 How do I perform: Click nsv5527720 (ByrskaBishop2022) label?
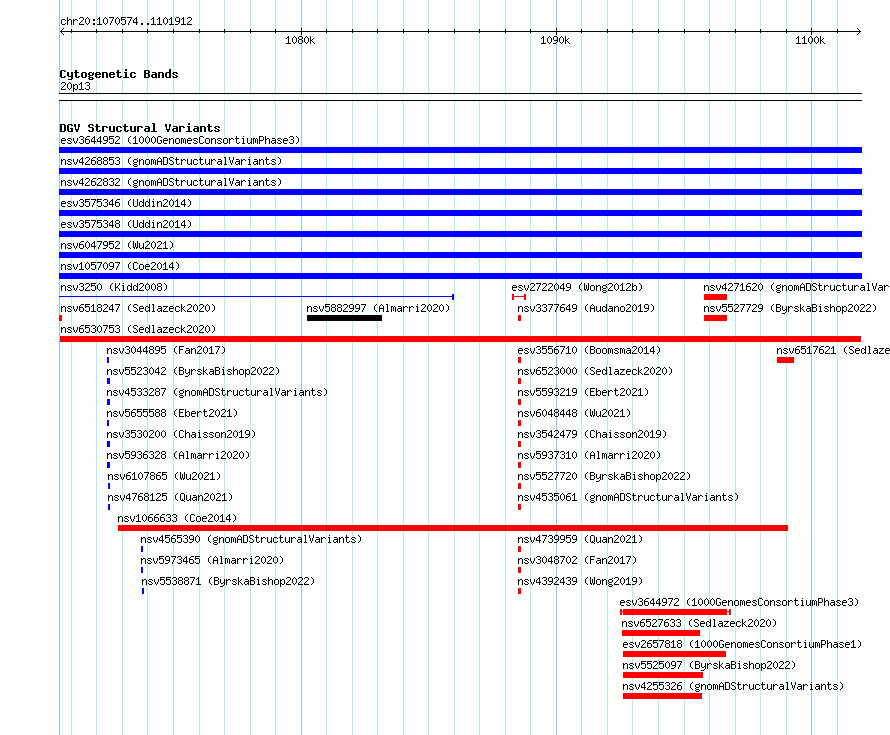coord(604,476)
